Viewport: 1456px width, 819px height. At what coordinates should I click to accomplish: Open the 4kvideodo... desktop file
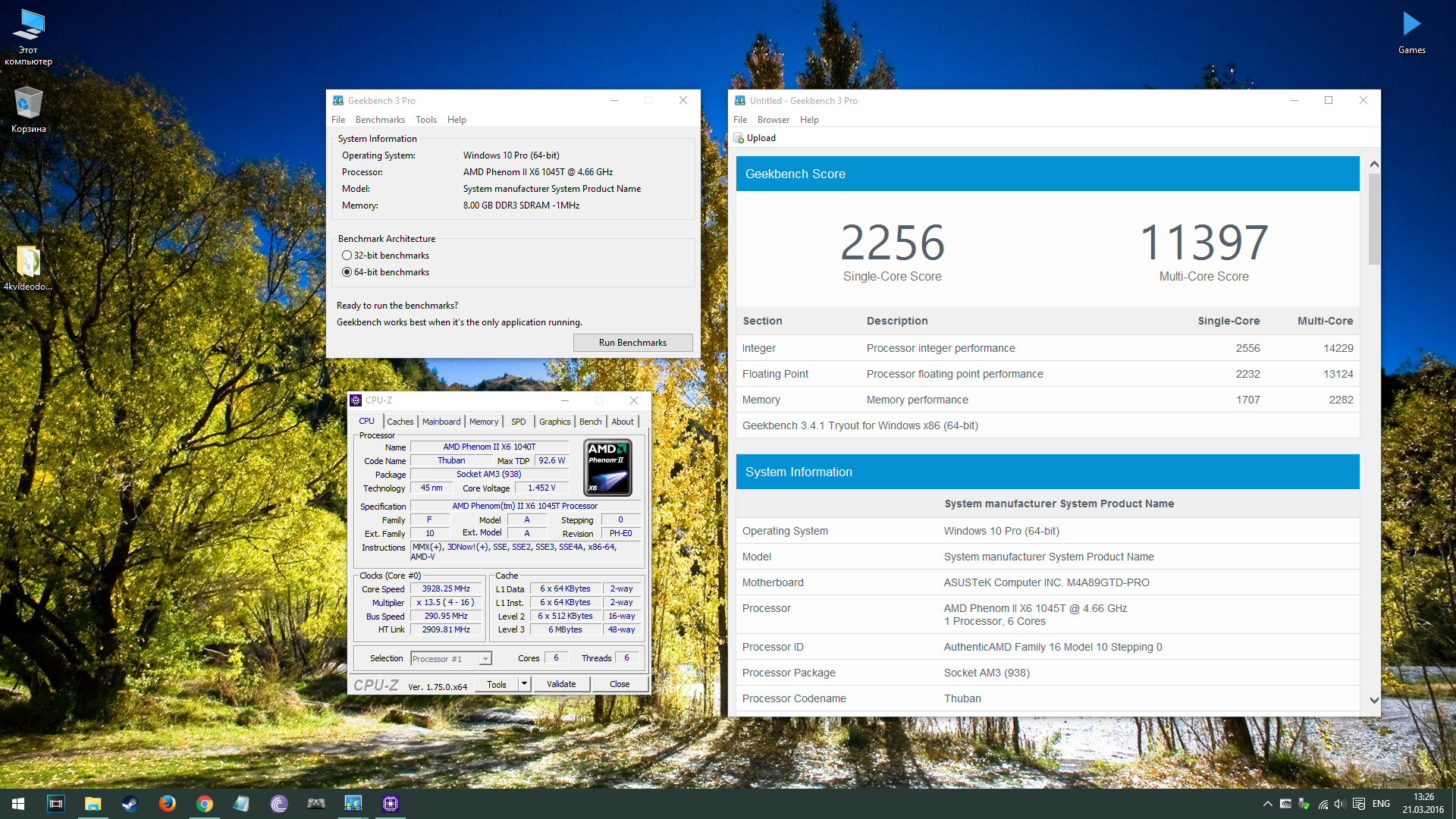pyautogui.click(x=29, y=268)
